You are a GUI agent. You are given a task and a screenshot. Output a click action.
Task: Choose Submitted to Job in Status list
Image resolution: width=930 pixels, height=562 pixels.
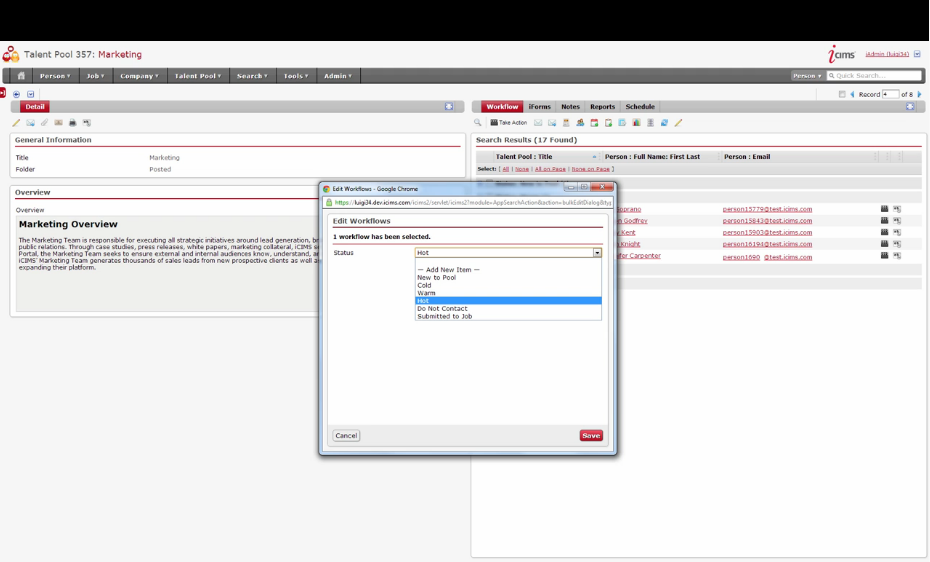(508, 316)
